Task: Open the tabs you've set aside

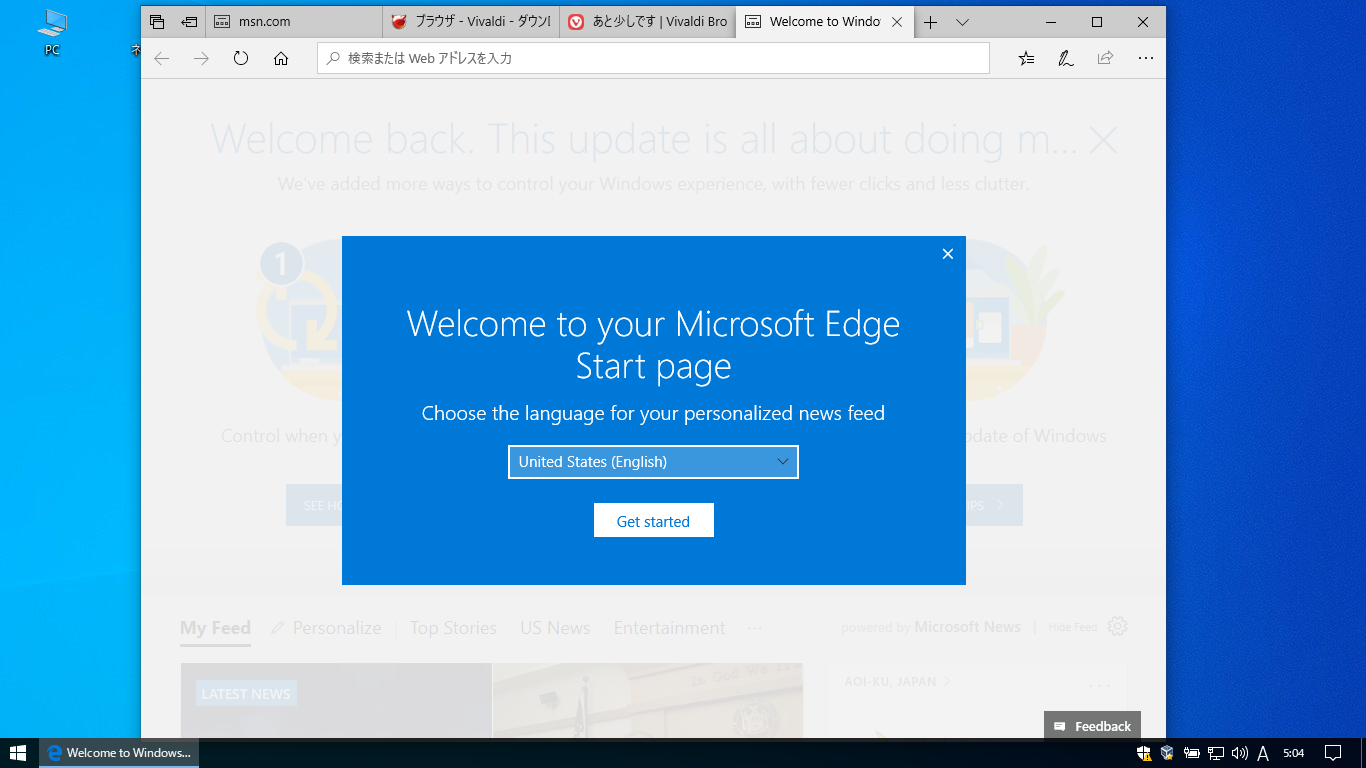Action: [157, 22]
